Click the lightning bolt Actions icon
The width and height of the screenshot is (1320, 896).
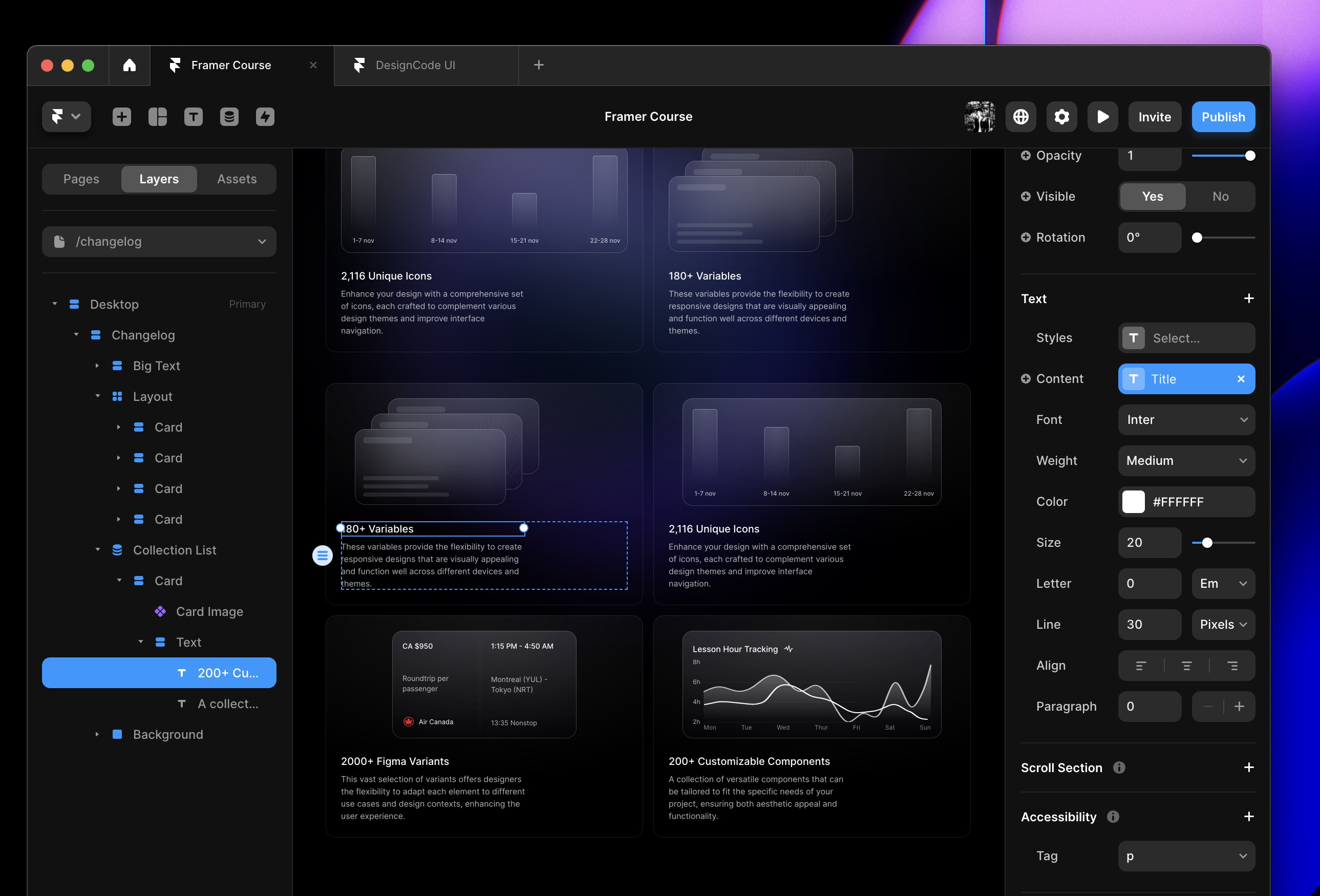[x=265, y=116]
